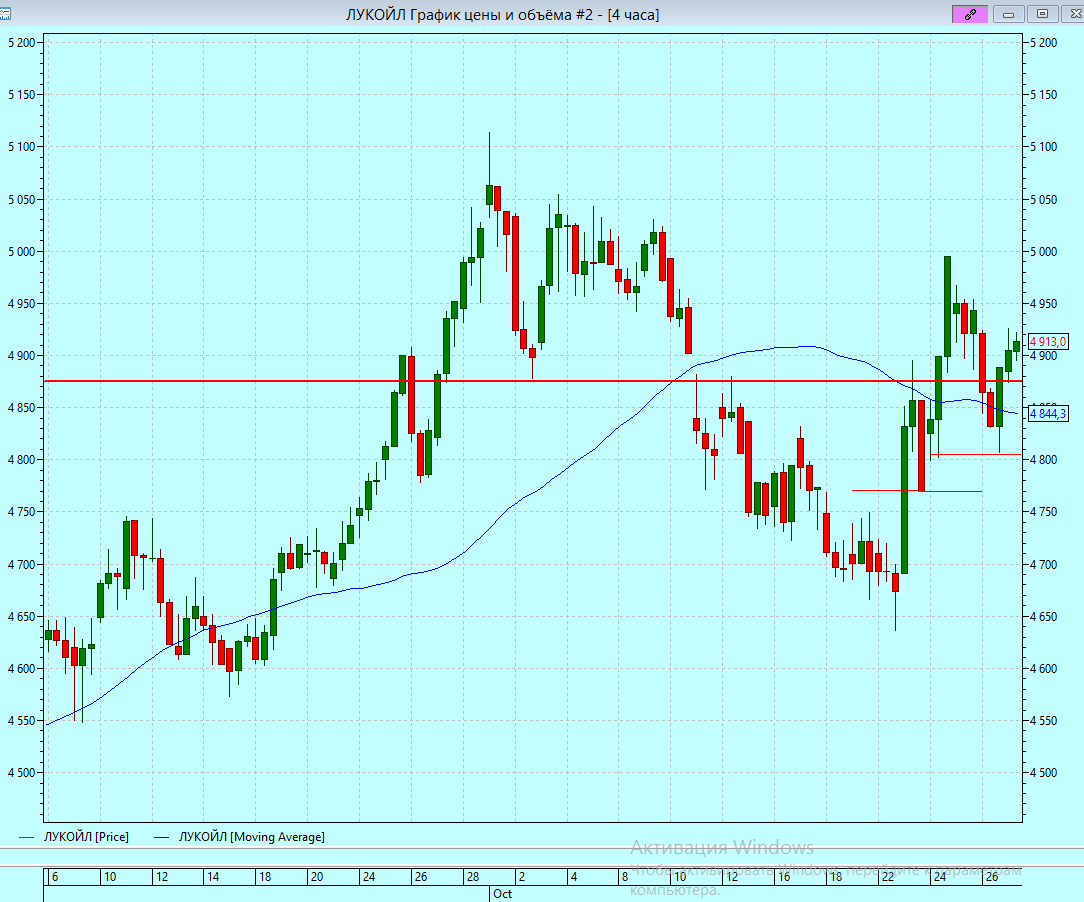Maximize the ЛУКОЙЛ chart window
This screenshot has height=902, width=1084.
pyautogui.click(x=1043, y=14)
